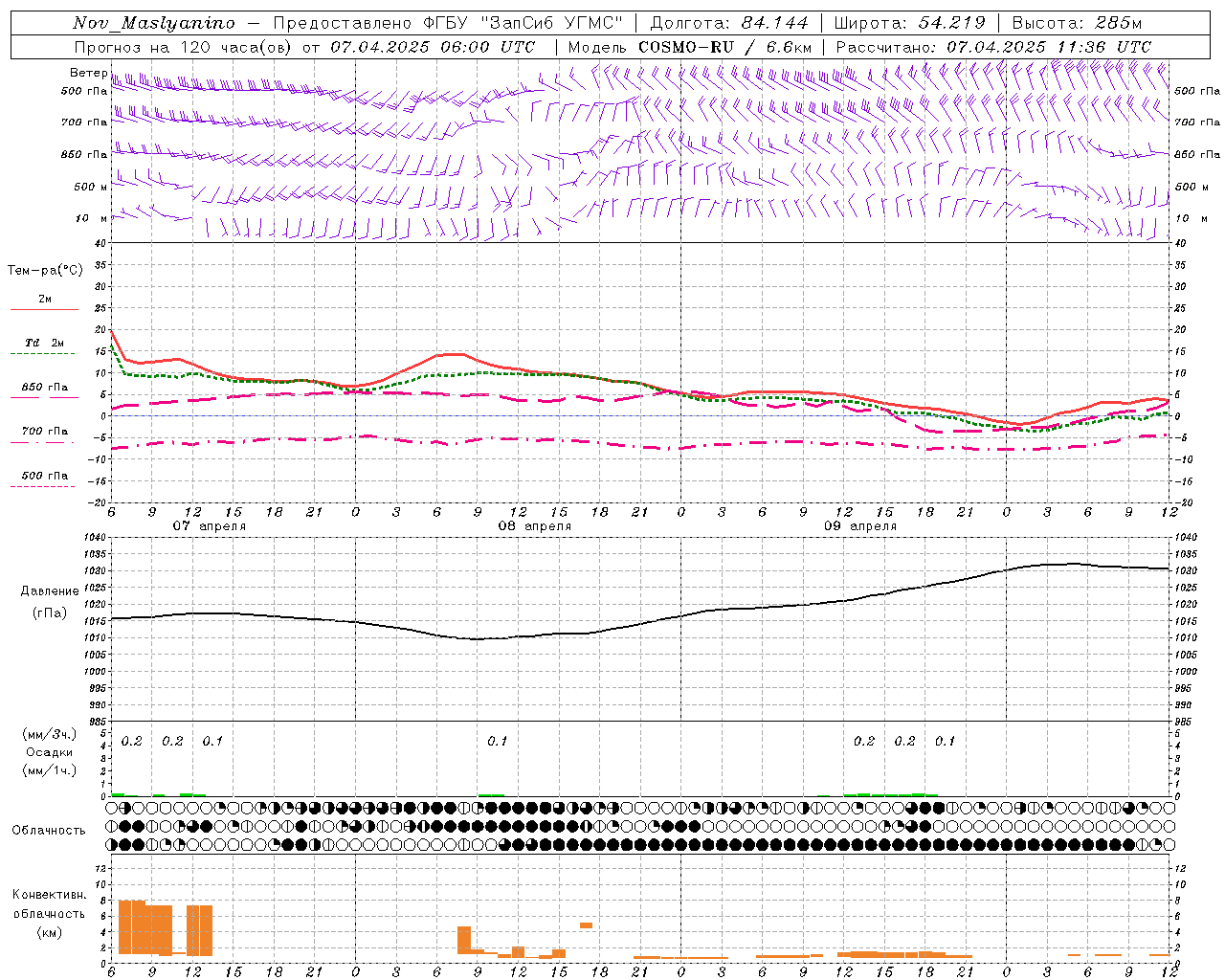This screenshot has height=980, width=1225.
Task: Click the Облачность cloudiness label
Action: [49, 831]
